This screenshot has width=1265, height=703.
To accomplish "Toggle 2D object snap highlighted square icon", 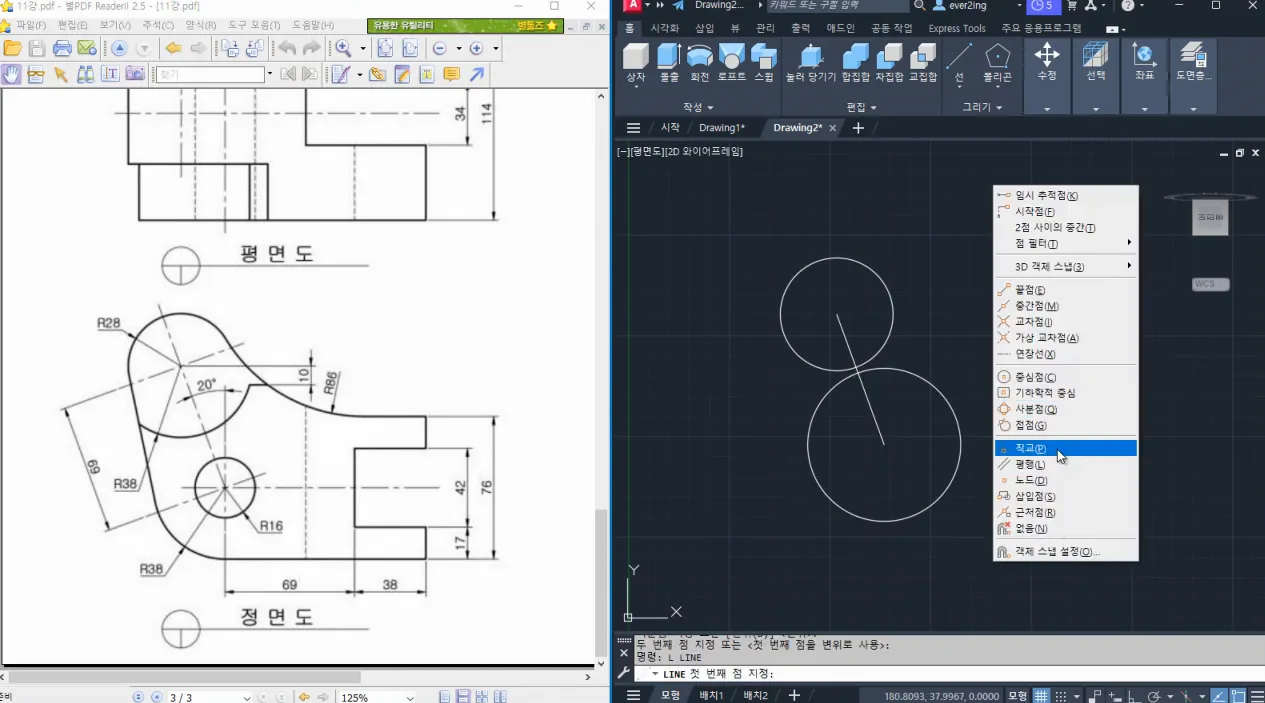I will (x=1239, y=695).
